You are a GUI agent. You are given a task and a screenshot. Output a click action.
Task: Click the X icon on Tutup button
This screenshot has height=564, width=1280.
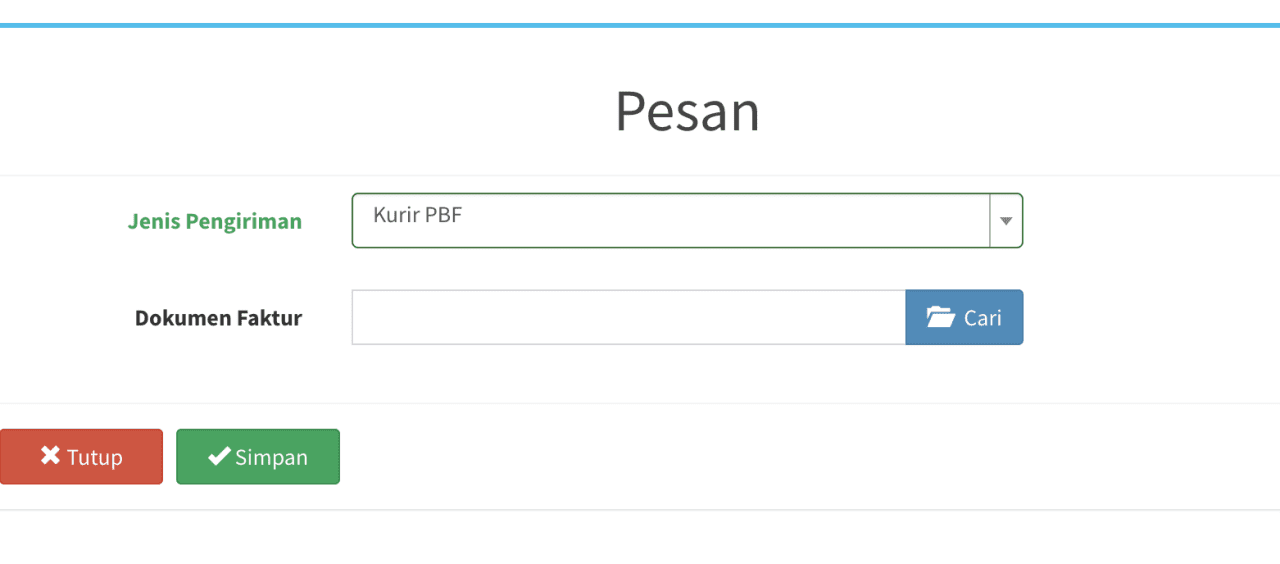click(50, 456)
